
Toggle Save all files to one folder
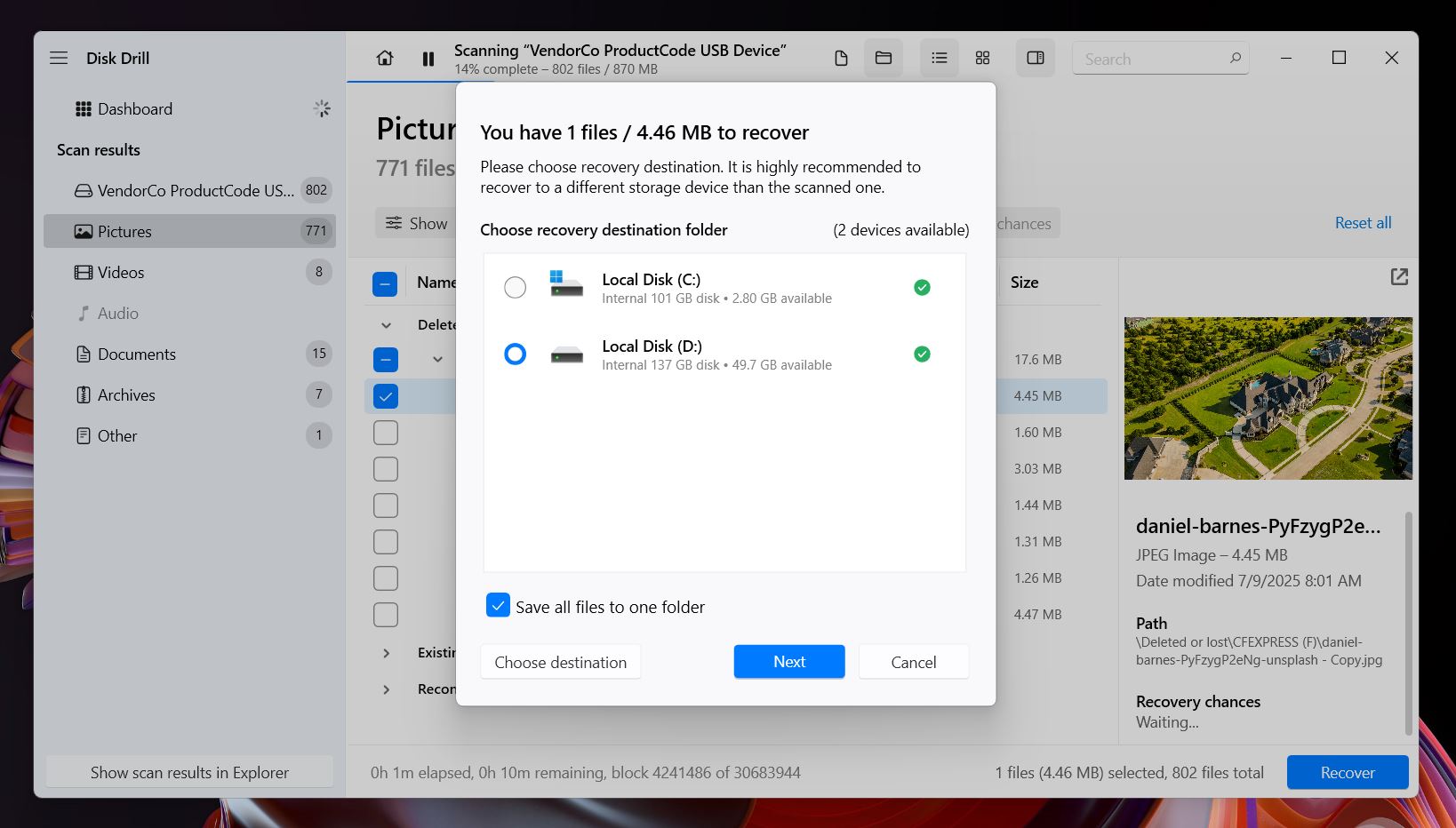(498, 605)
